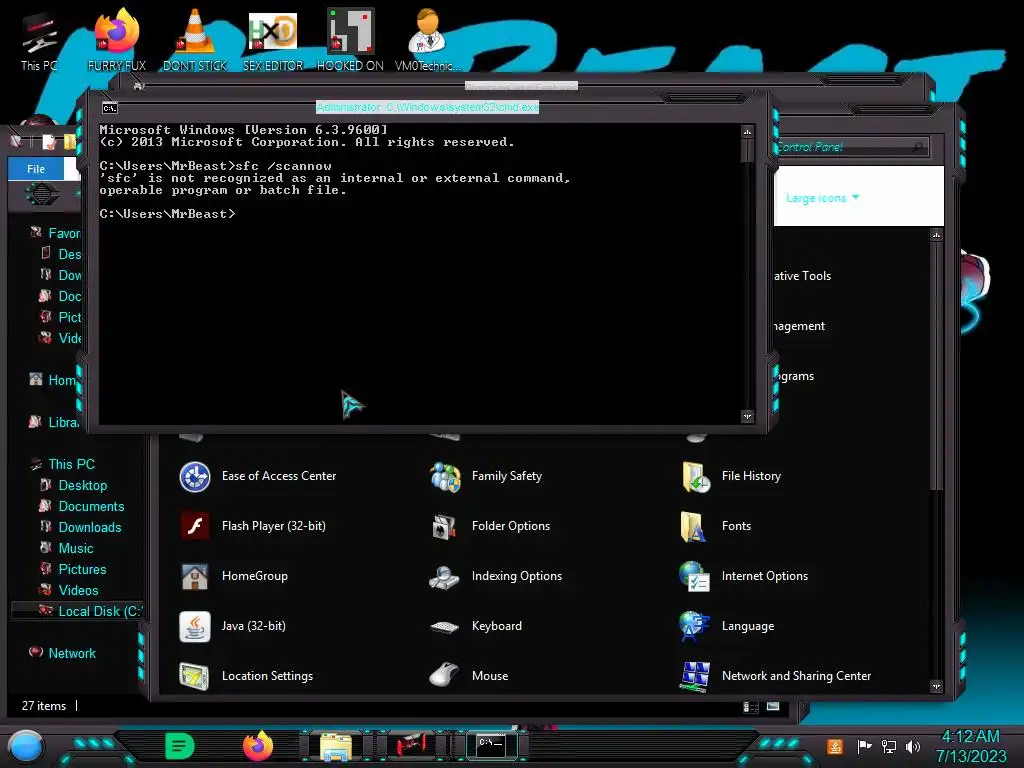Open the network tray icon

point(889,746)
